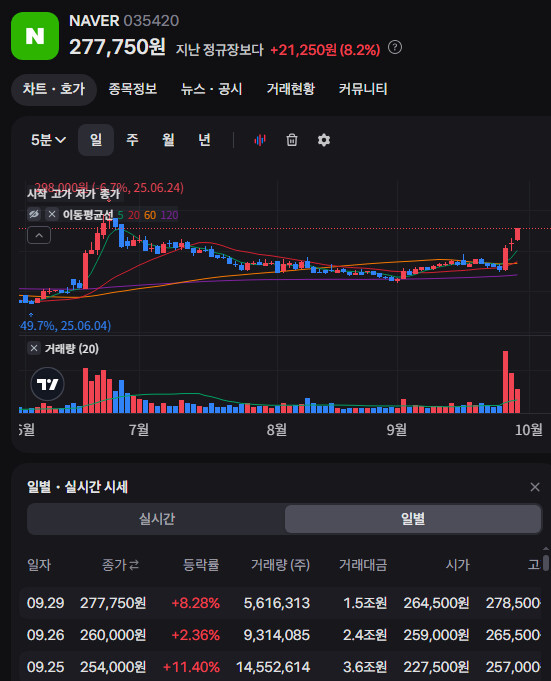This screenshot has height=681, width=551.
Task: Toggle moving average line visibility eye
Action: [34, 214]
